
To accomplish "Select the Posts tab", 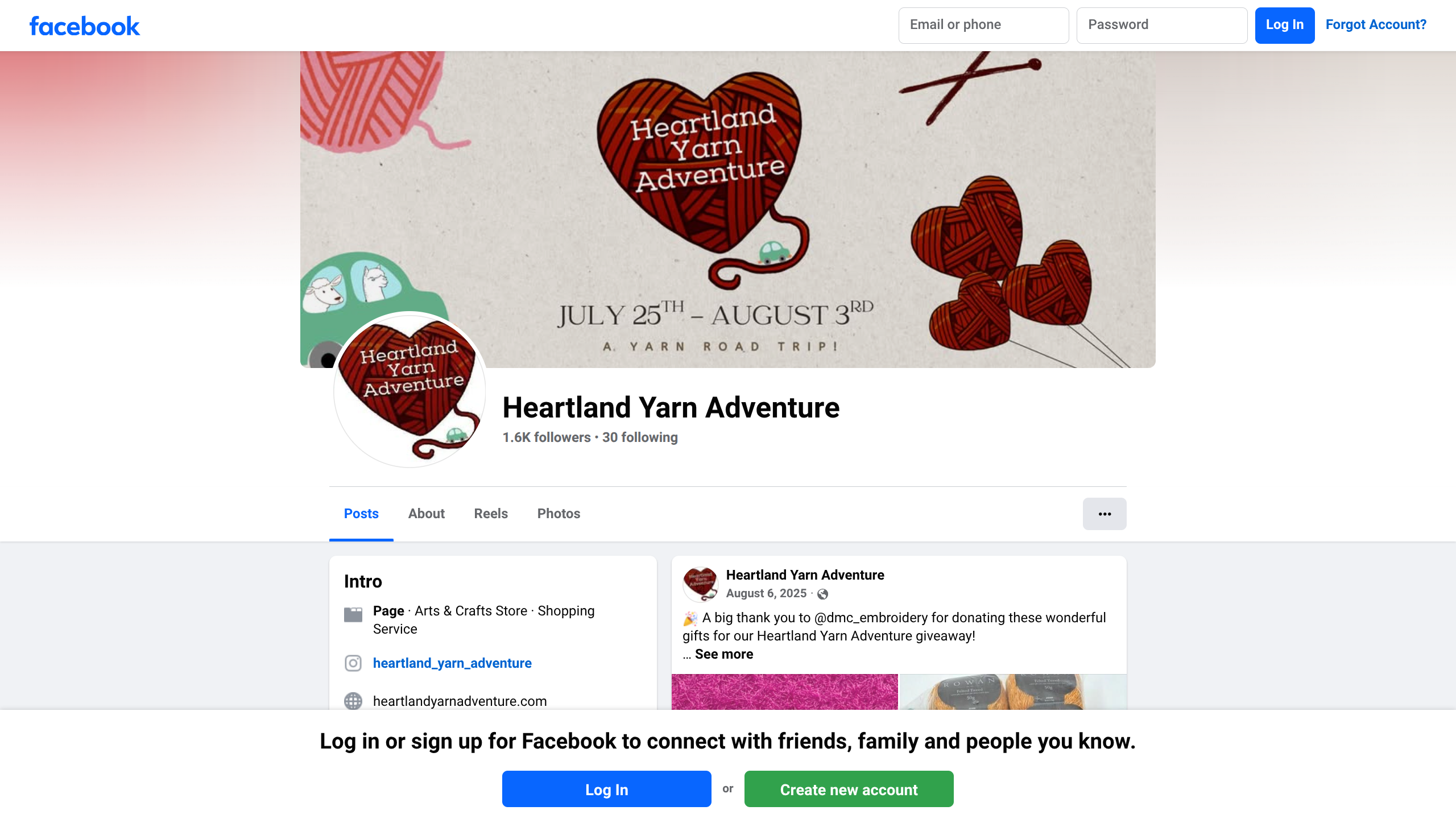I will pos(361,514).
